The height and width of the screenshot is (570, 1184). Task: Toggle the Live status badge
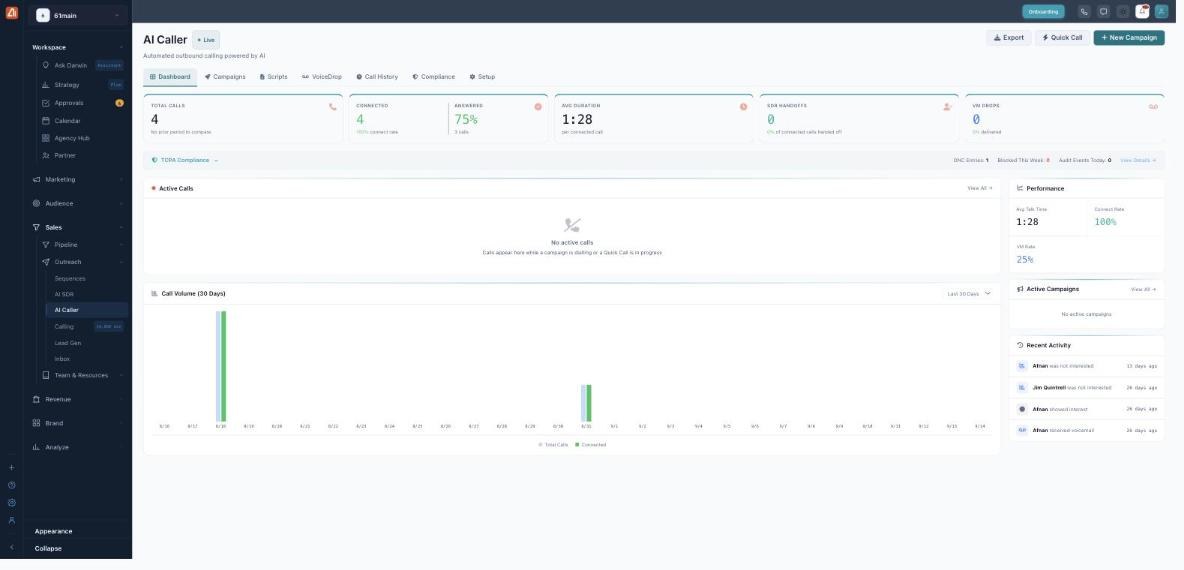point(206,40)
